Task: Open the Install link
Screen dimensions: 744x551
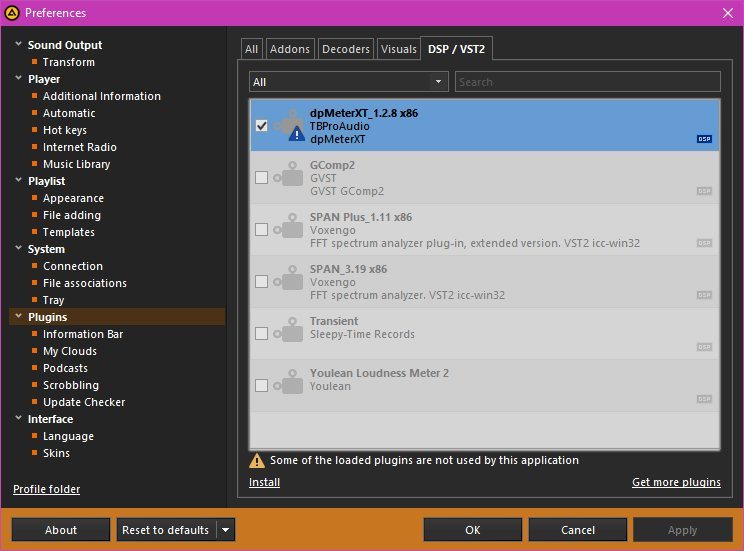Action: [264, 482]
